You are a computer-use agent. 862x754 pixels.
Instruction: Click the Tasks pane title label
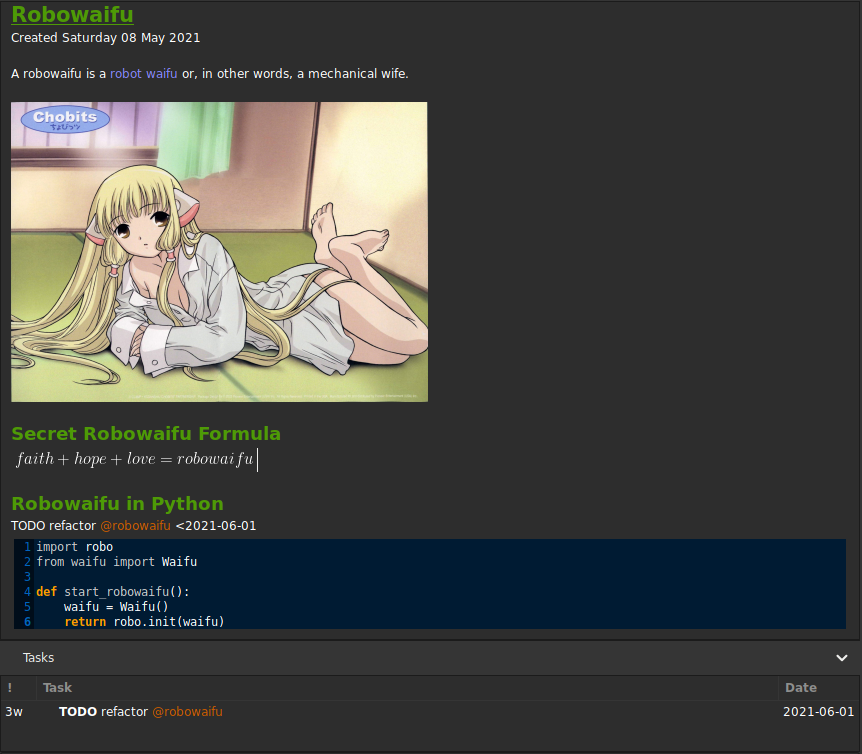pyautogui.click(x=38, y=658)
